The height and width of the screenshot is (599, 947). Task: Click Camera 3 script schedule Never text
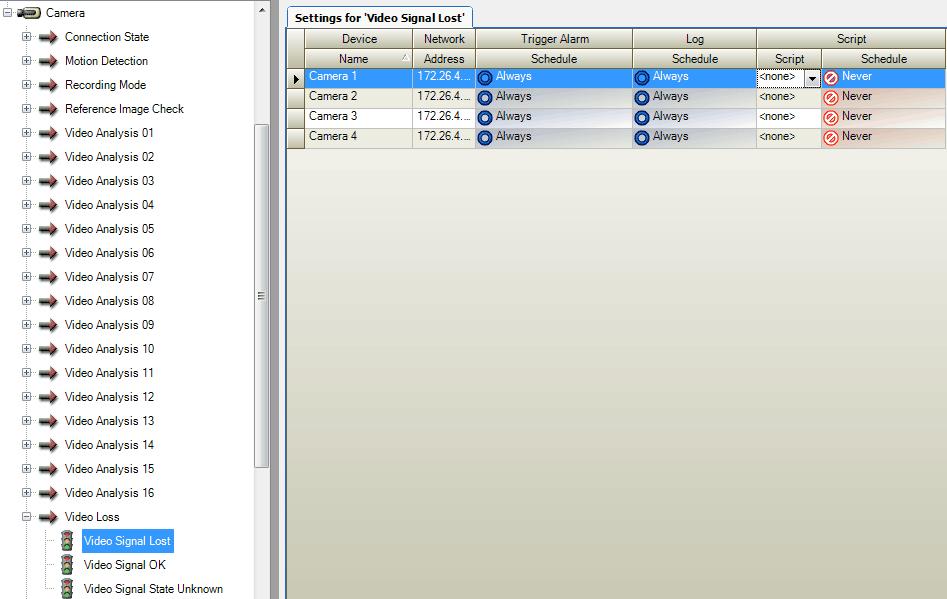pyautogui.click(x=857, y=117)
